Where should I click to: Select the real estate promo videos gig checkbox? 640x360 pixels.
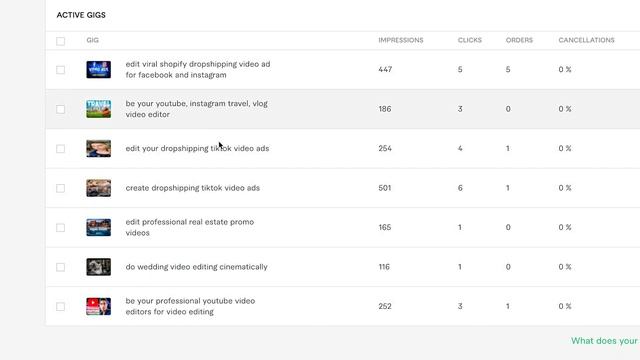point(60,227)
